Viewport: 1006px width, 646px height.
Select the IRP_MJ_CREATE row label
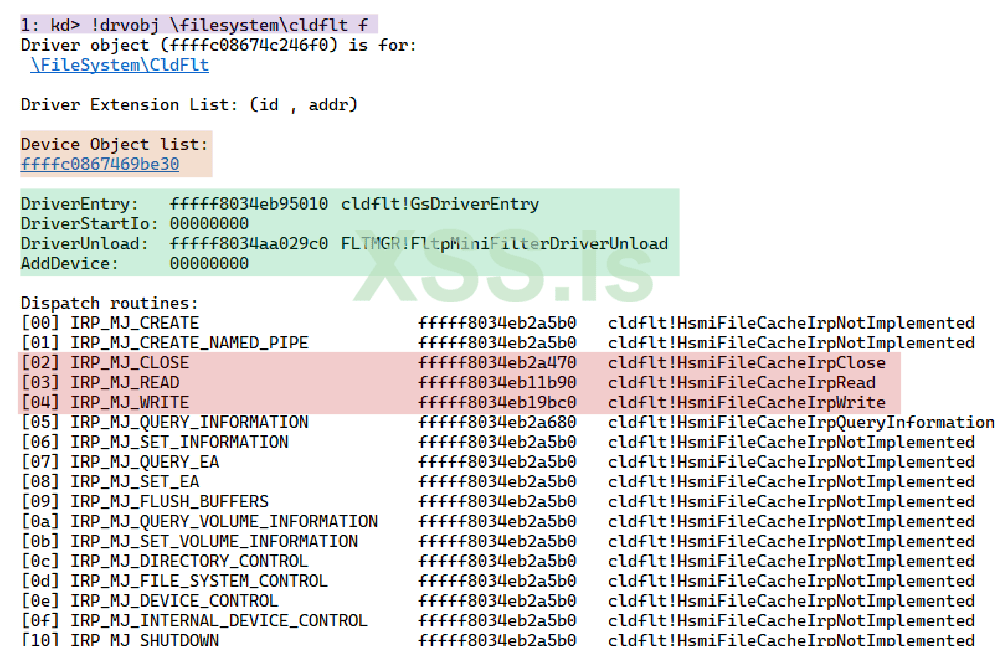135,323
